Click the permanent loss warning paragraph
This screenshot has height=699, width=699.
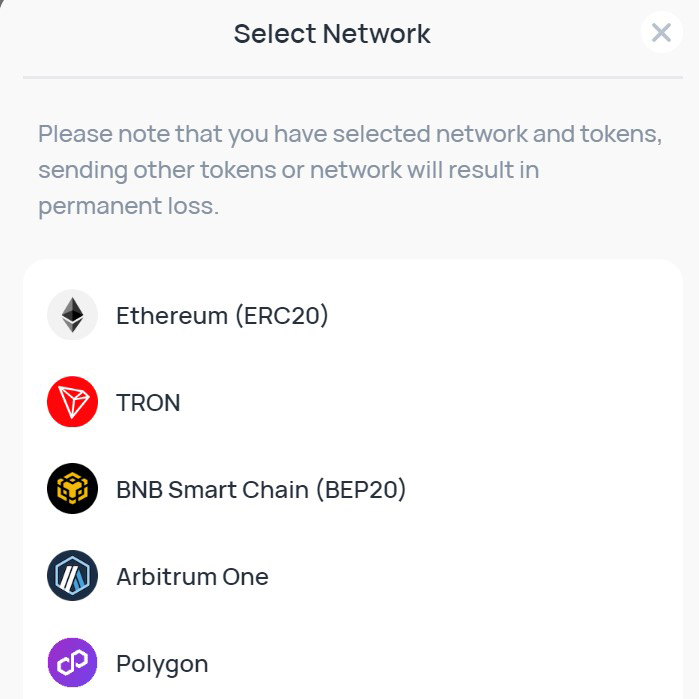(350, 170)
